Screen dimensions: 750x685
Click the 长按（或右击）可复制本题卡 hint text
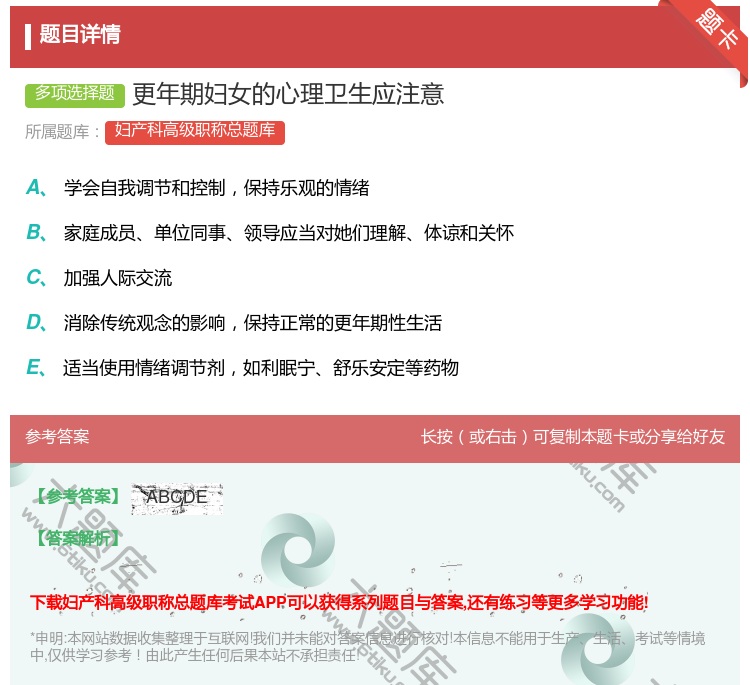click(x=573, y=437)
